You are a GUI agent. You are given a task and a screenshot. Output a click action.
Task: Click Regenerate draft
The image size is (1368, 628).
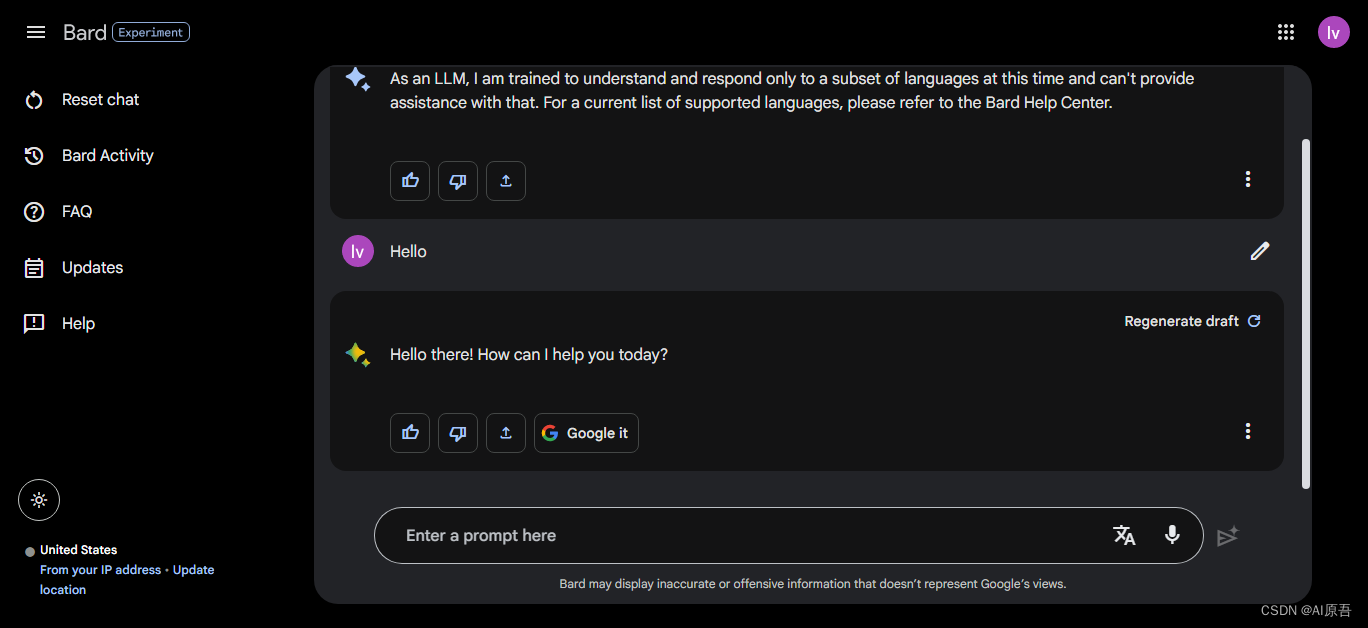tap(1192, 321)
